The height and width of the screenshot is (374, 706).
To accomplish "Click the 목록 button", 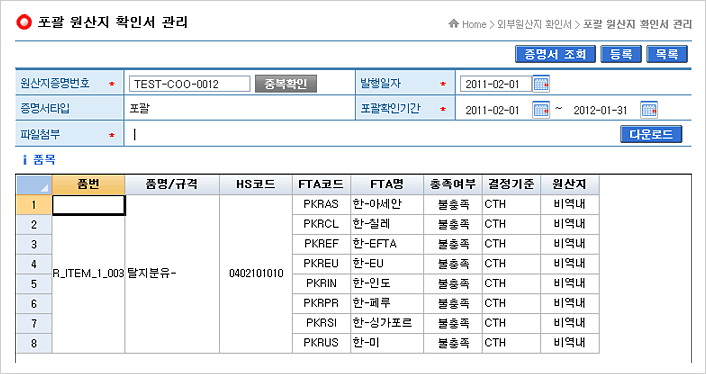I will pyautogui.click(x=667, y=54).
